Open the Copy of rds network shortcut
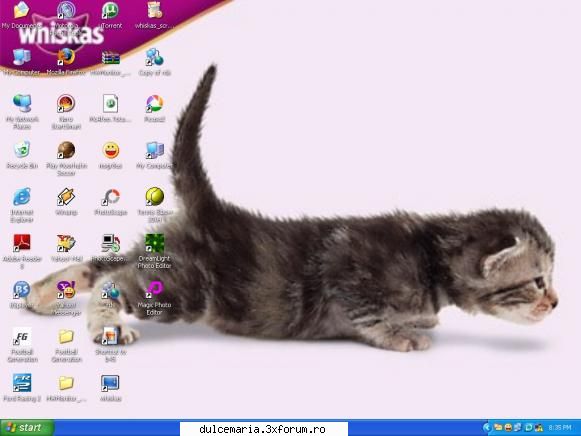The image size is (581, 436). (155, 57)
